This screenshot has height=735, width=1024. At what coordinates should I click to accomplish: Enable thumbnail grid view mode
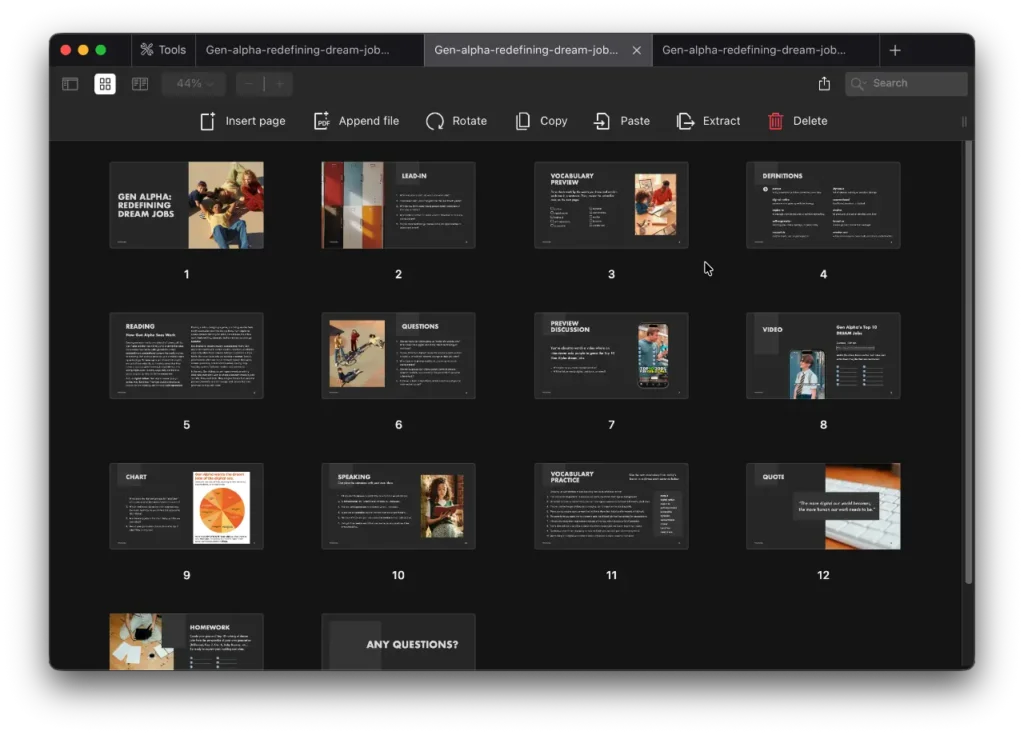click(x=104, y=84)
